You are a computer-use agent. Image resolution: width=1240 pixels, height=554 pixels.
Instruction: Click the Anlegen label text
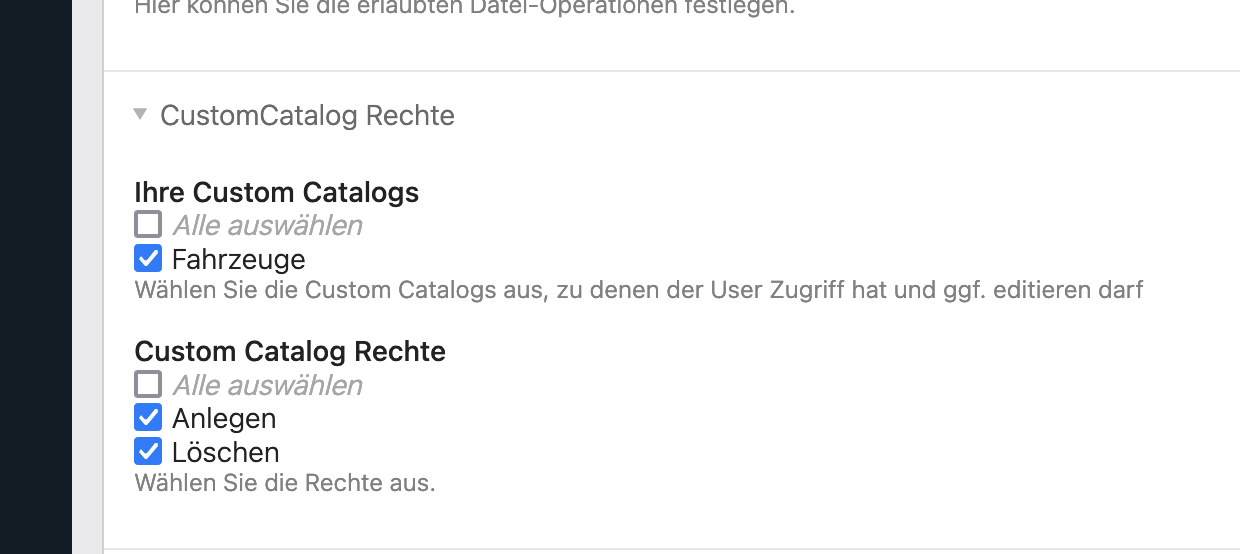tap(224, 418)
